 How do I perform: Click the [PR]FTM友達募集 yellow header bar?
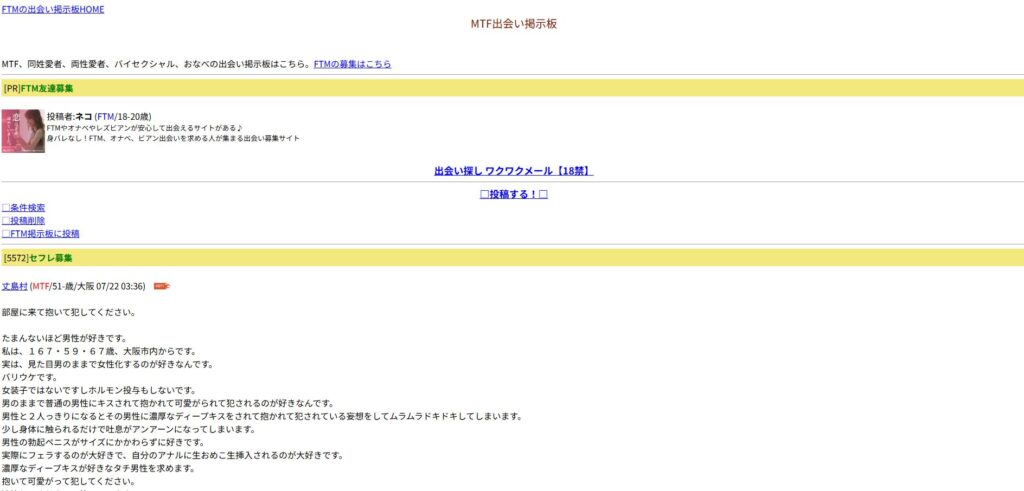[512, 88]
